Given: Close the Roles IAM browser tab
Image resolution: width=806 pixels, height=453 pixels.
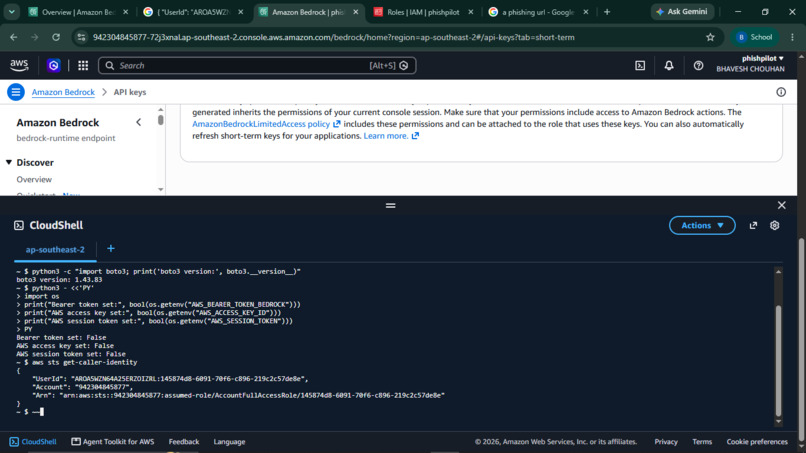Looking at the screenshot, I should [470, 12].
